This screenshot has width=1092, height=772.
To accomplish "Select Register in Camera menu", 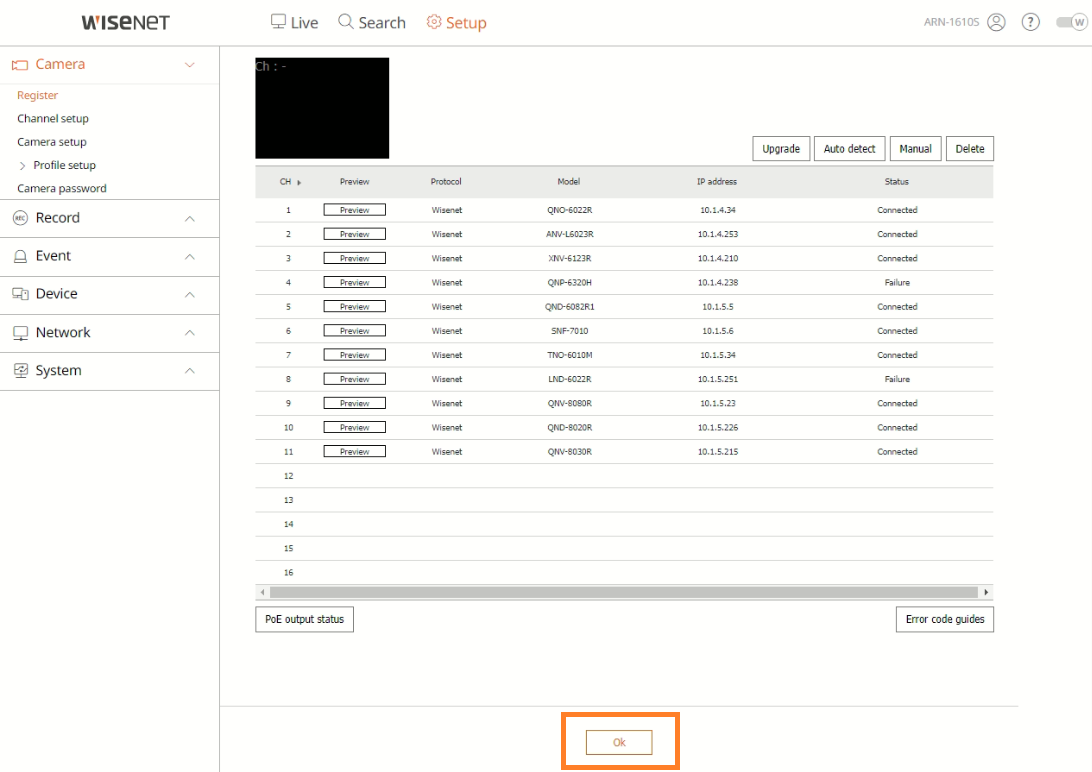I will click(x=38, y=95).
